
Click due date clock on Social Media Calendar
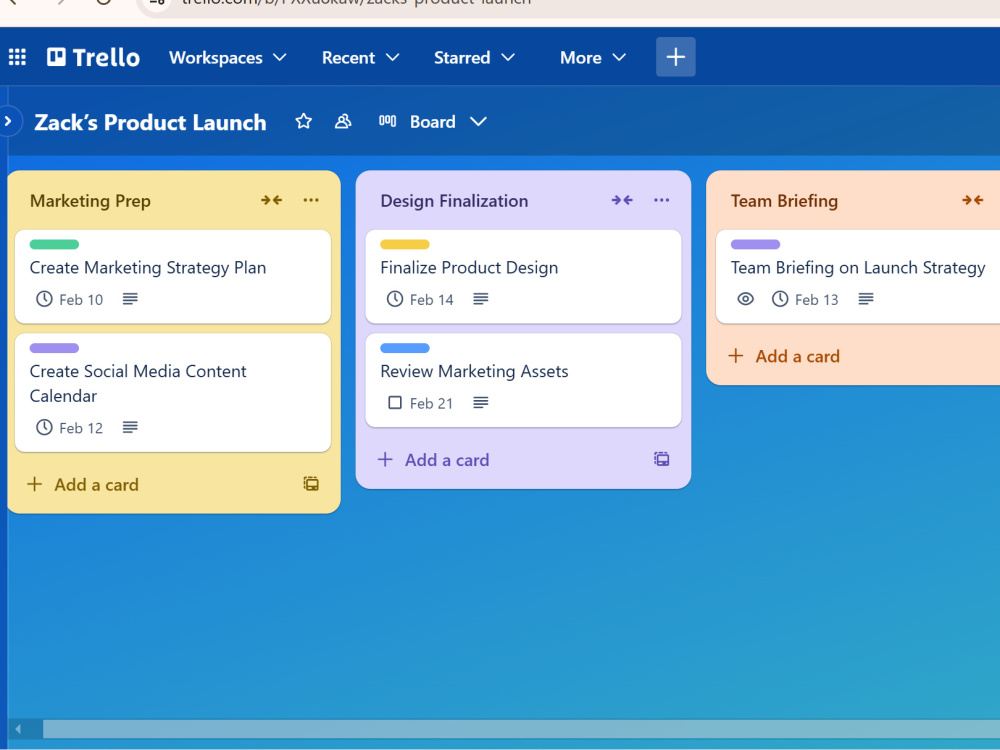point(44,427)
